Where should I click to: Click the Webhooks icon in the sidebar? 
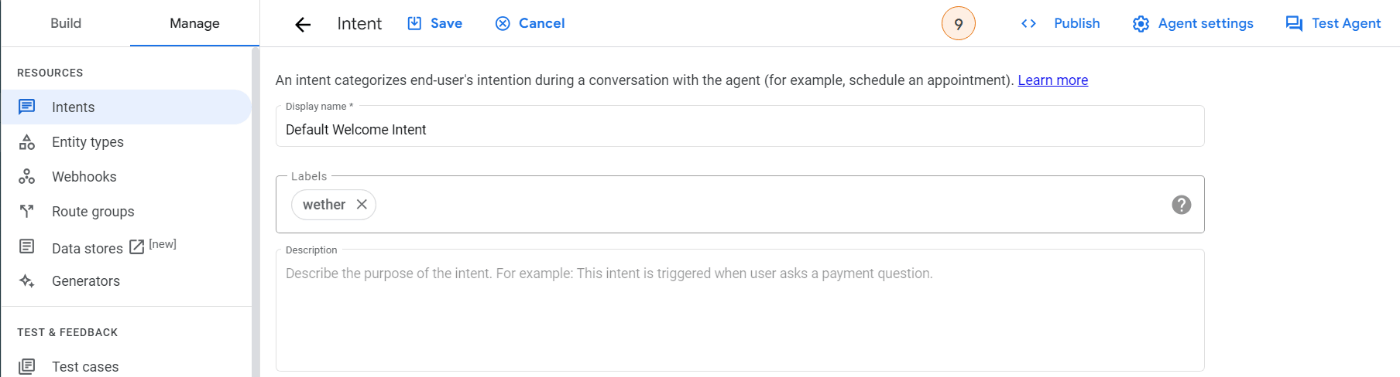(28, 177)
